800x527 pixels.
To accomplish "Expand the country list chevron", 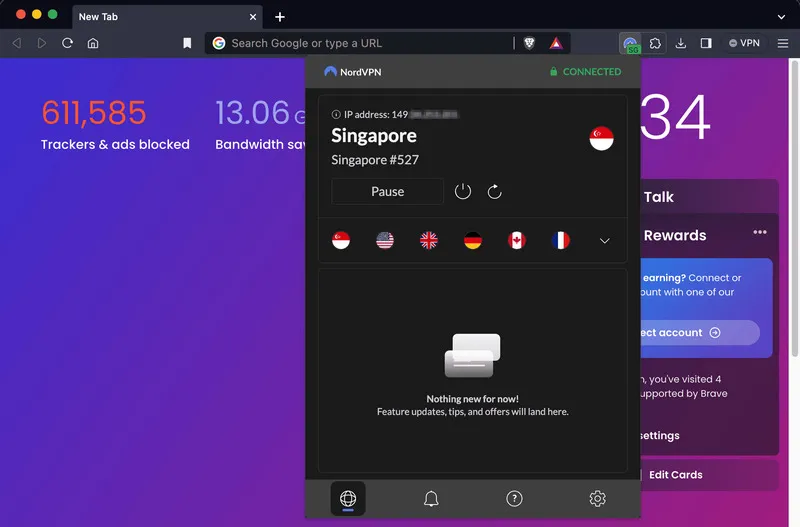I will pos(604,240).
